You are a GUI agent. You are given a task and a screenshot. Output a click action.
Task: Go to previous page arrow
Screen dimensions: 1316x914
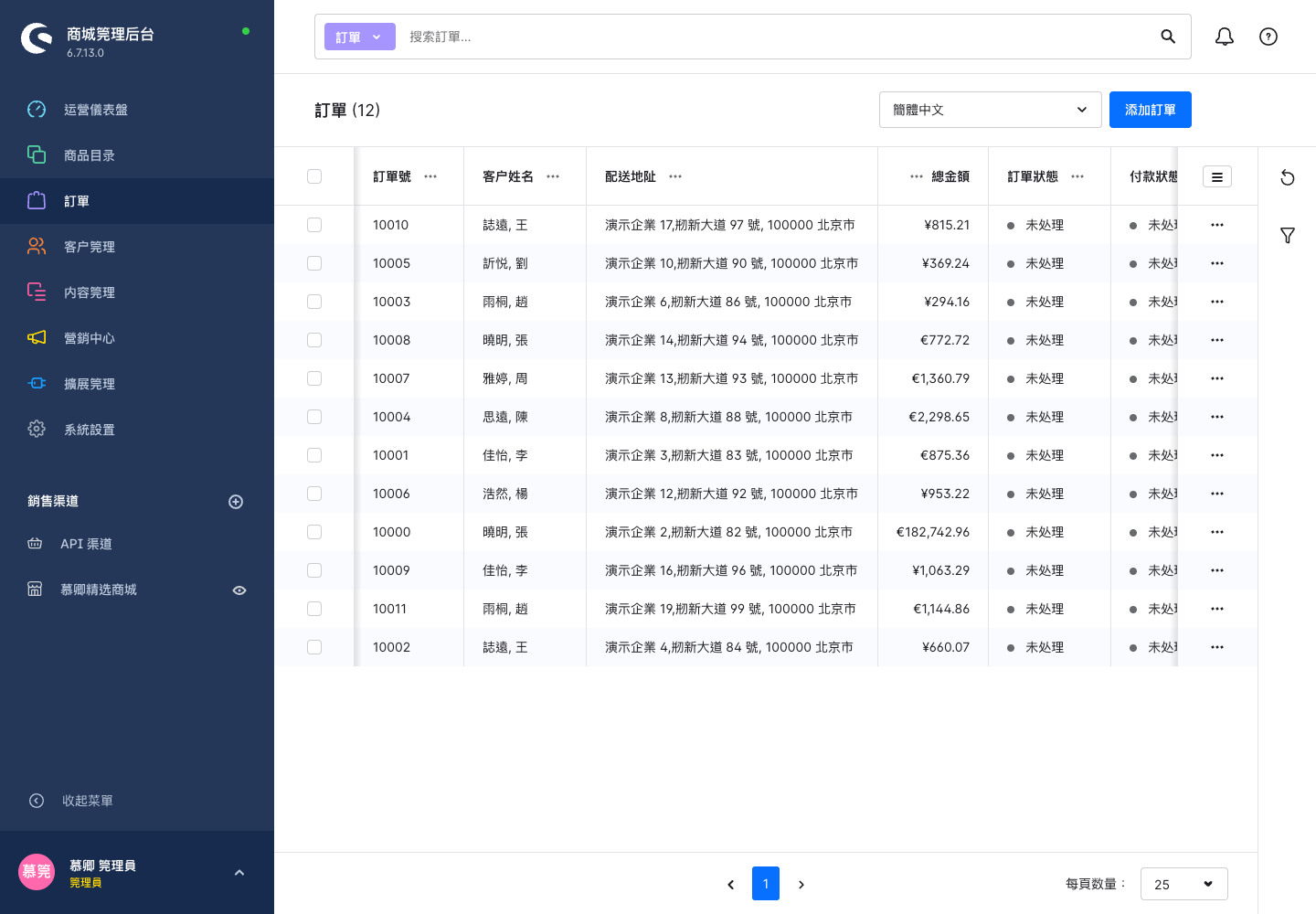[x=731, y=885]
